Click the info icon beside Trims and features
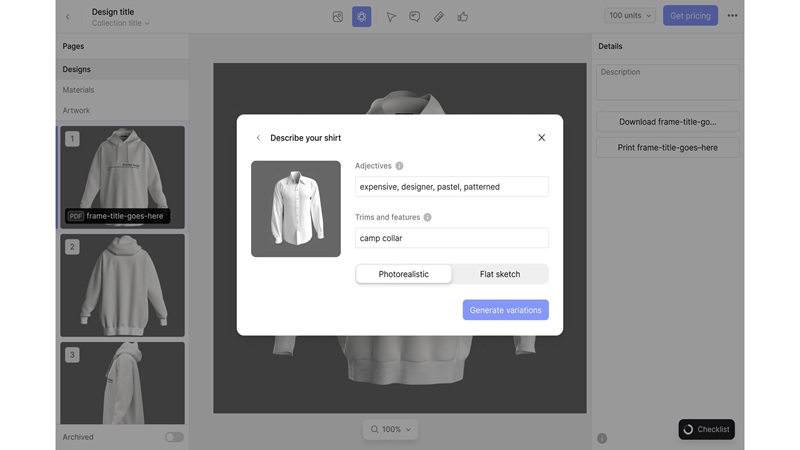Viewport: 800px width, 450px height. pyautogui.click(x=427, y=217)
